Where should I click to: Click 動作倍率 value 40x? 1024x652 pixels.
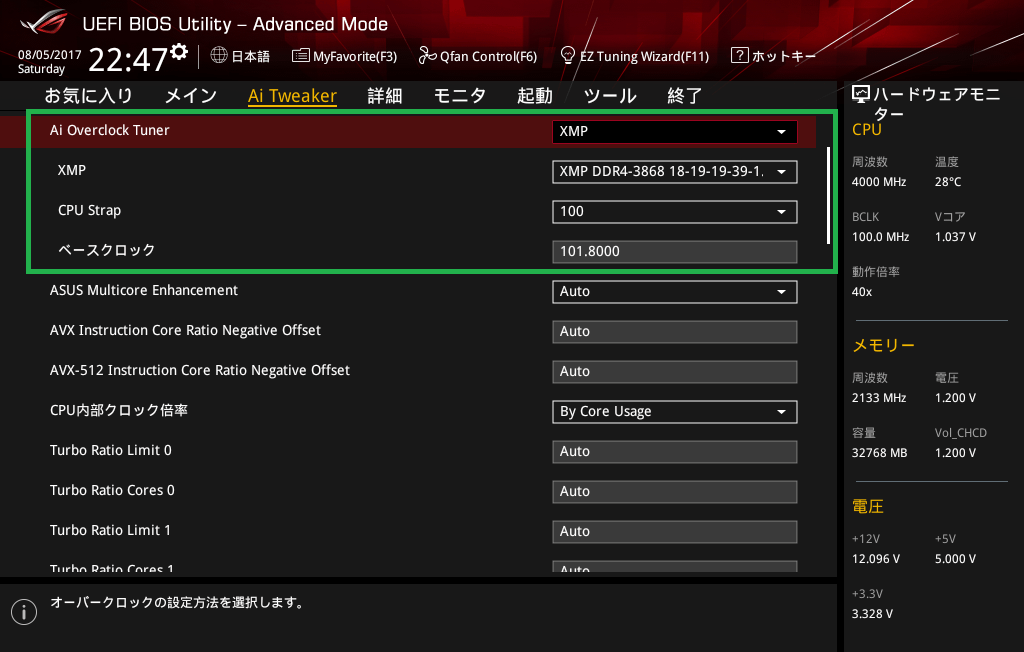click(x=862, y=292)
